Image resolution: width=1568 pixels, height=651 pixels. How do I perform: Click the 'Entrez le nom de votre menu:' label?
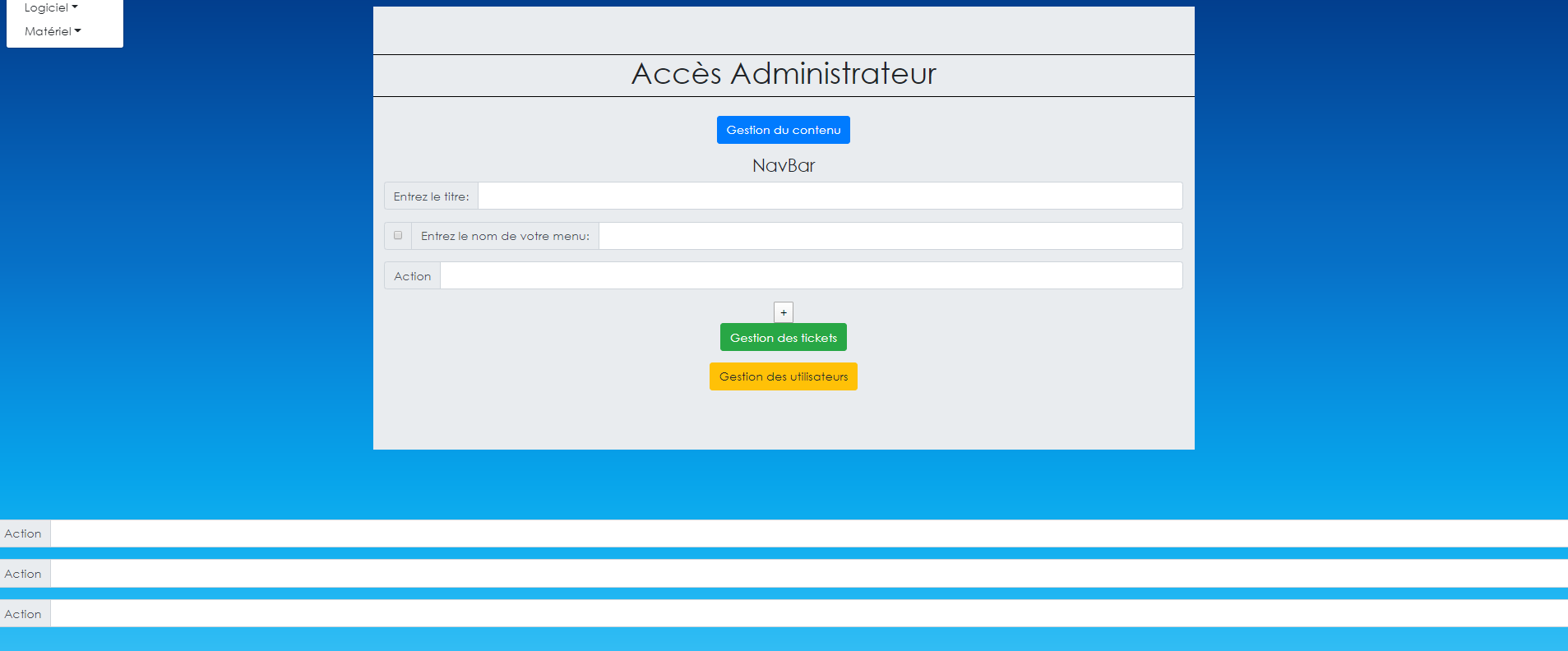coord(505,236)
